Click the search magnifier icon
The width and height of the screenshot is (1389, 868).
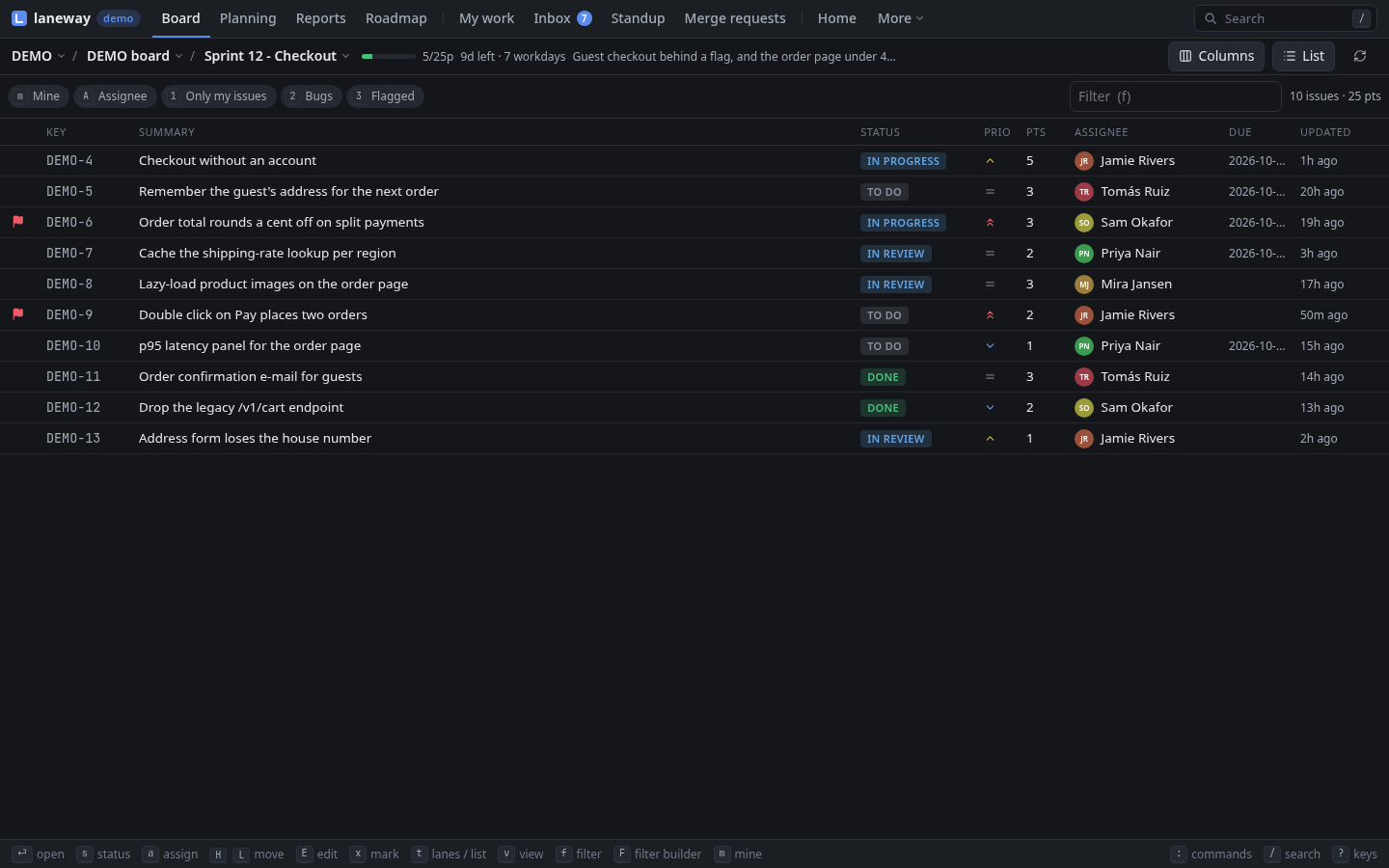pos(1211,18)
